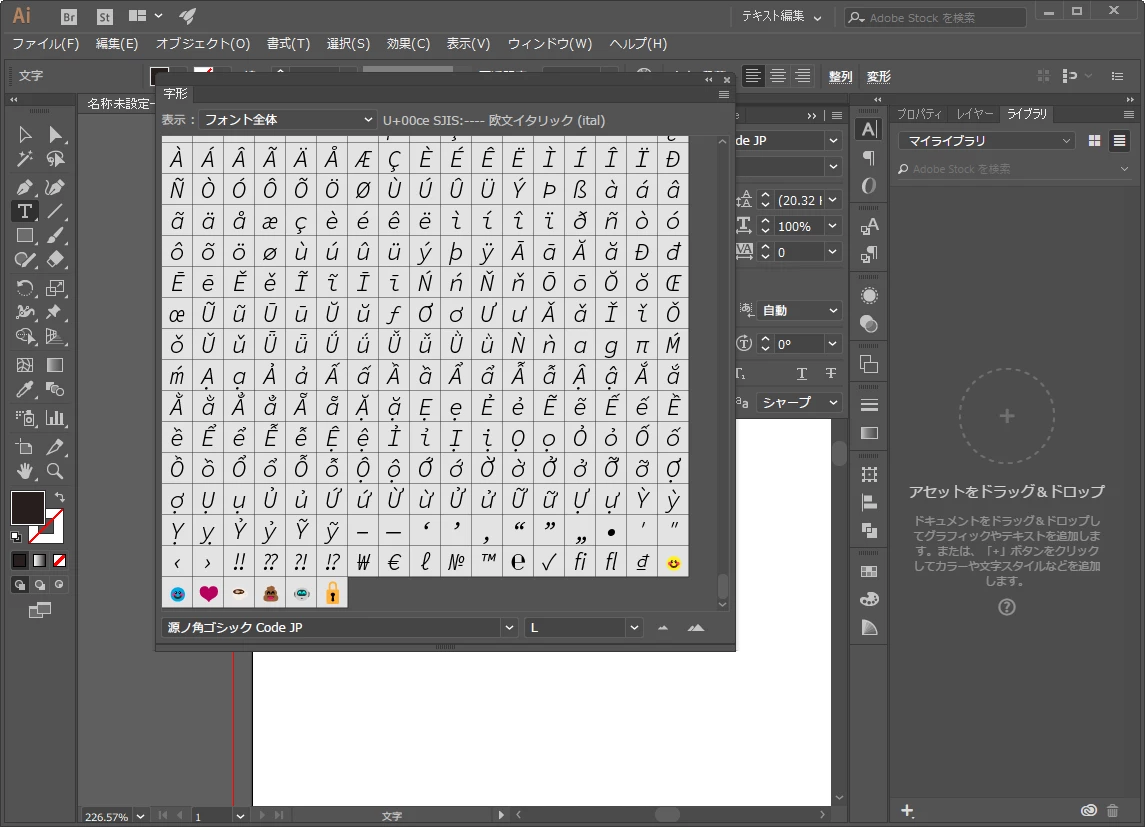Viewport: 1145px width, 827px height.
Task: Select Draw Behind mode
Action: click(x=39, y=585)
